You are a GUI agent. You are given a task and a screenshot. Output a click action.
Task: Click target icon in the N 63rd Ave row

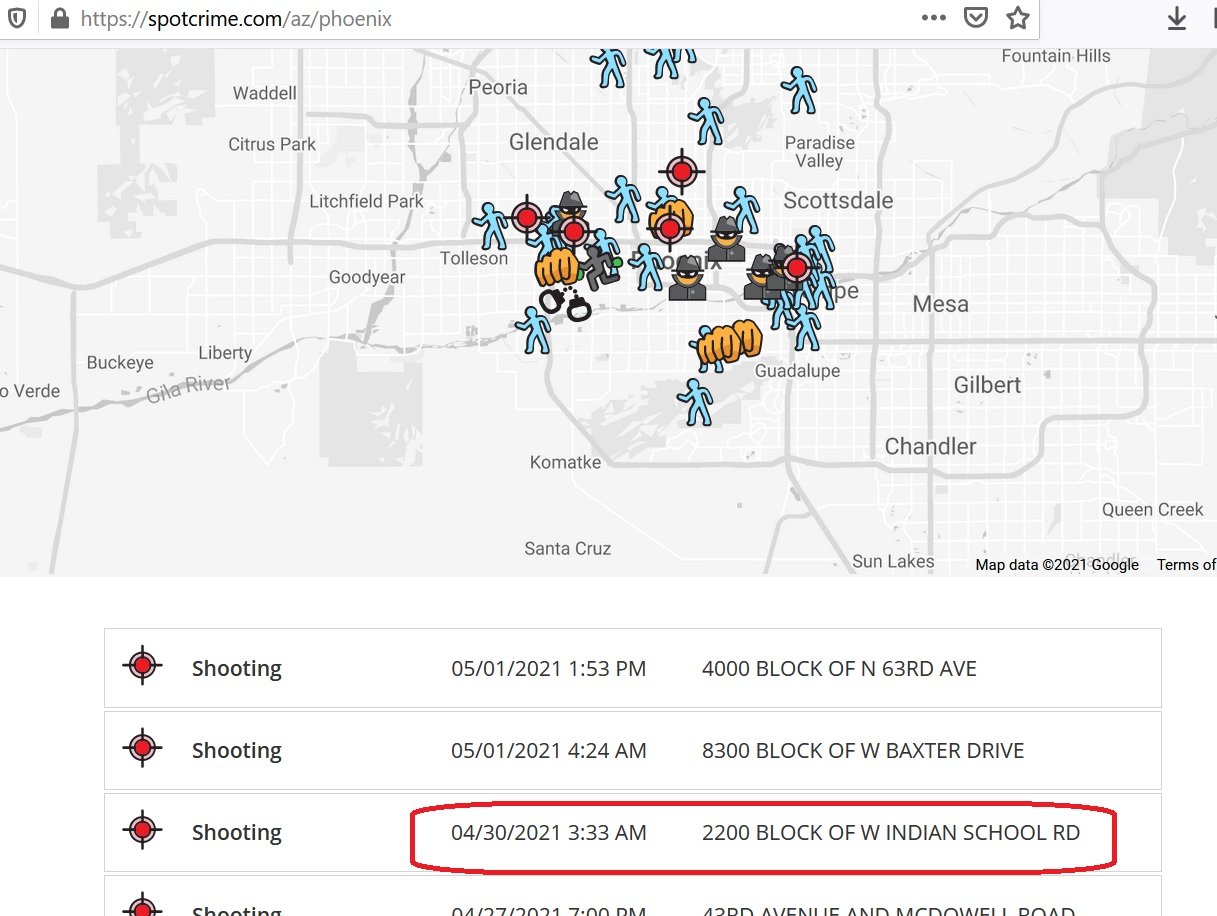[x=143, y=667]
